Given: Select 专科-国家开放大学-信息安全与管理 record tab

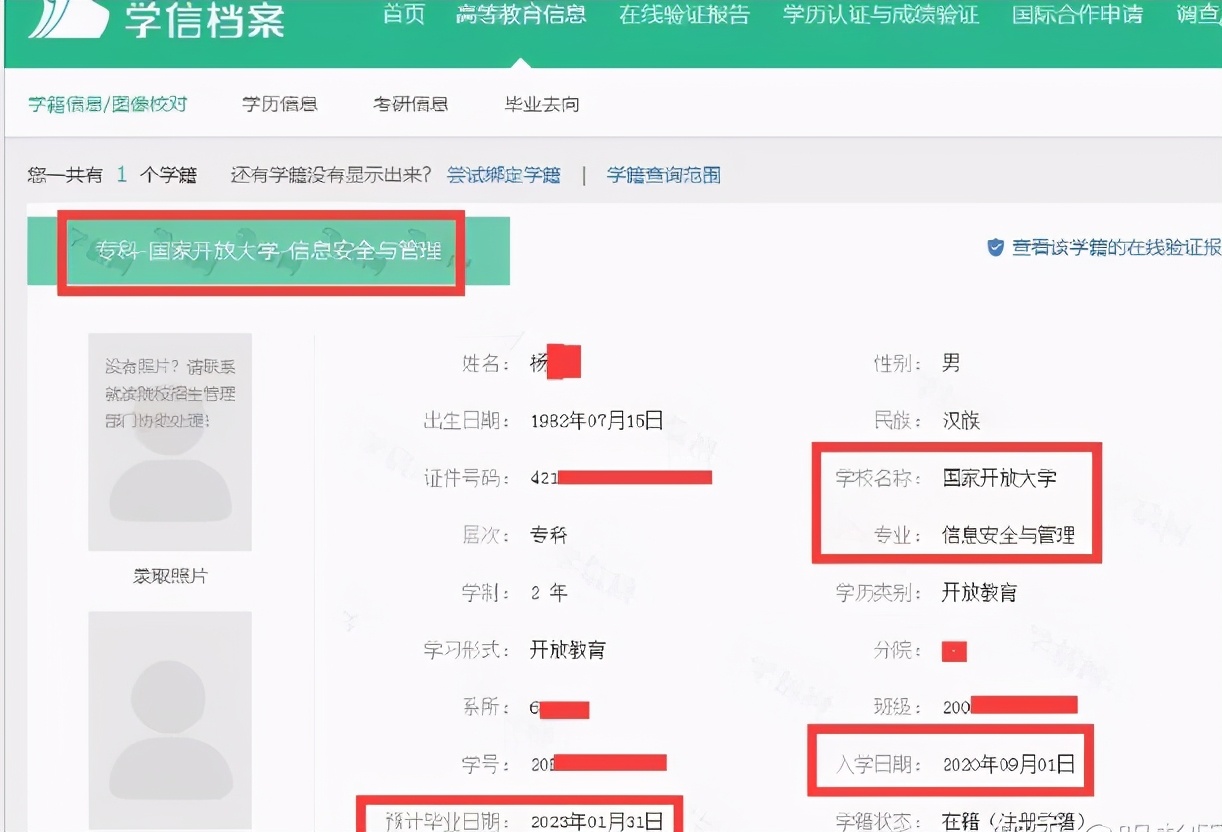Looking at the screenshot, I should [268, 251].
